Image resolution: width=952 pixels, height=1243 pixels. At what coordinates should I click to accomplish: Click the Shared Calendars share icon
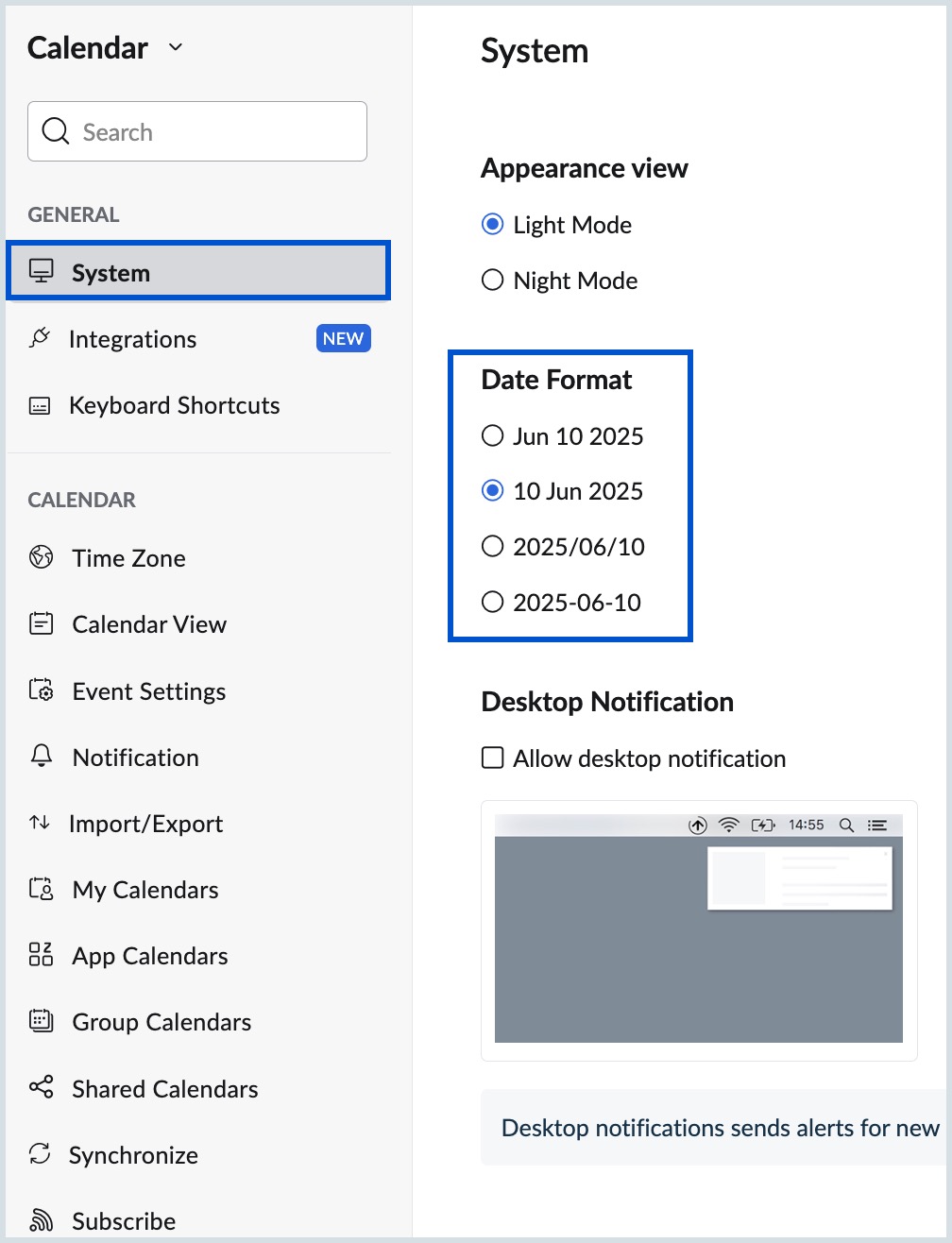[41, 1088]
